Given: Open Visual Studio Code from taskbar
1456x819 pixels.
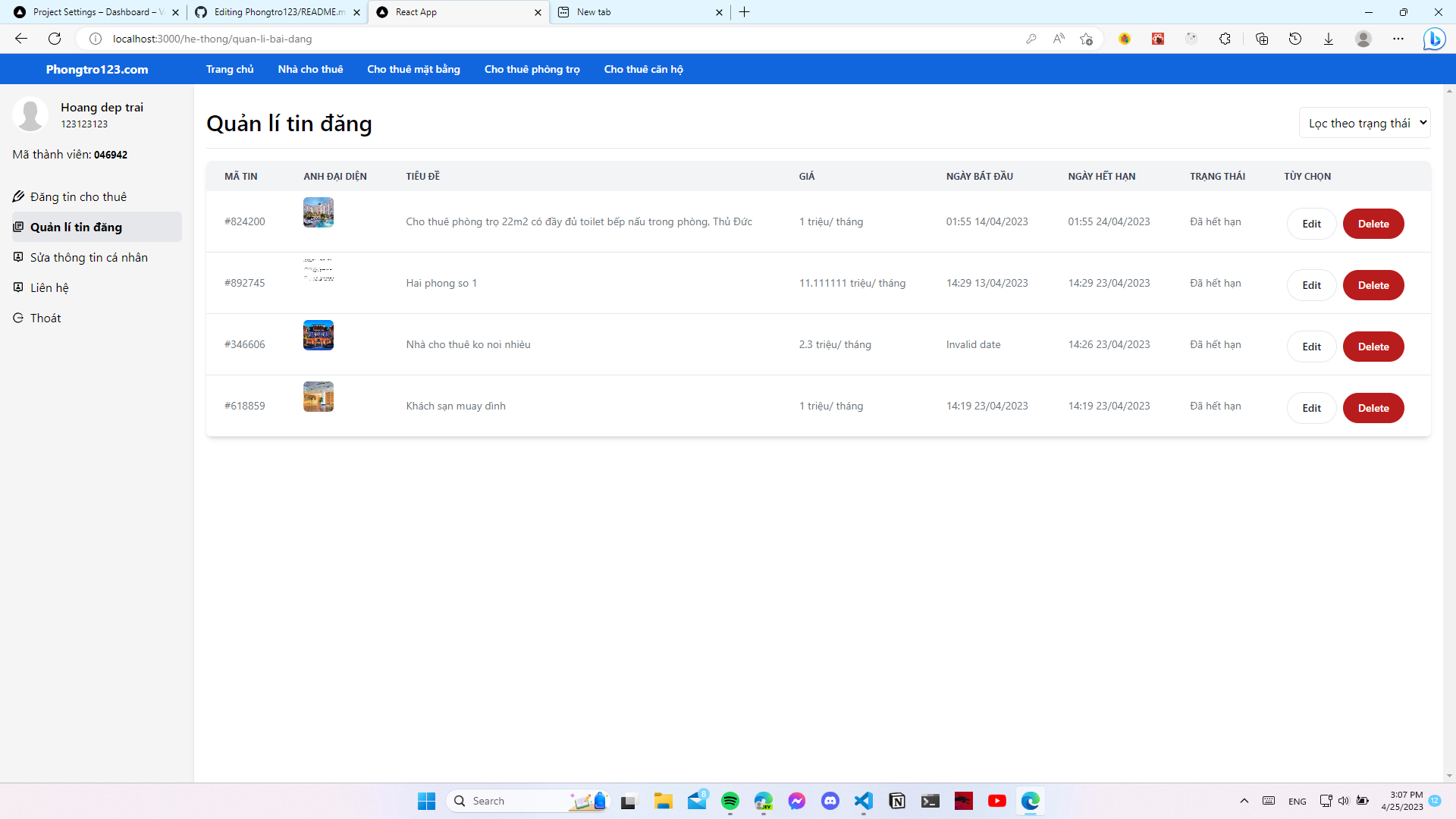Looking at the screenshot, I should 864,801.
